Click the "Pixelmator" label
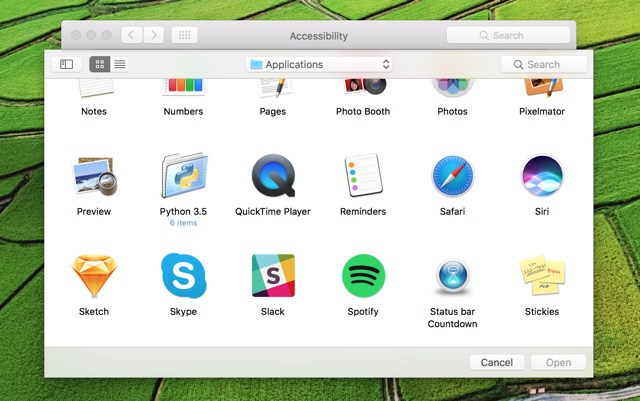The width and height of the screenshot is (640, 401). point(542,111)
